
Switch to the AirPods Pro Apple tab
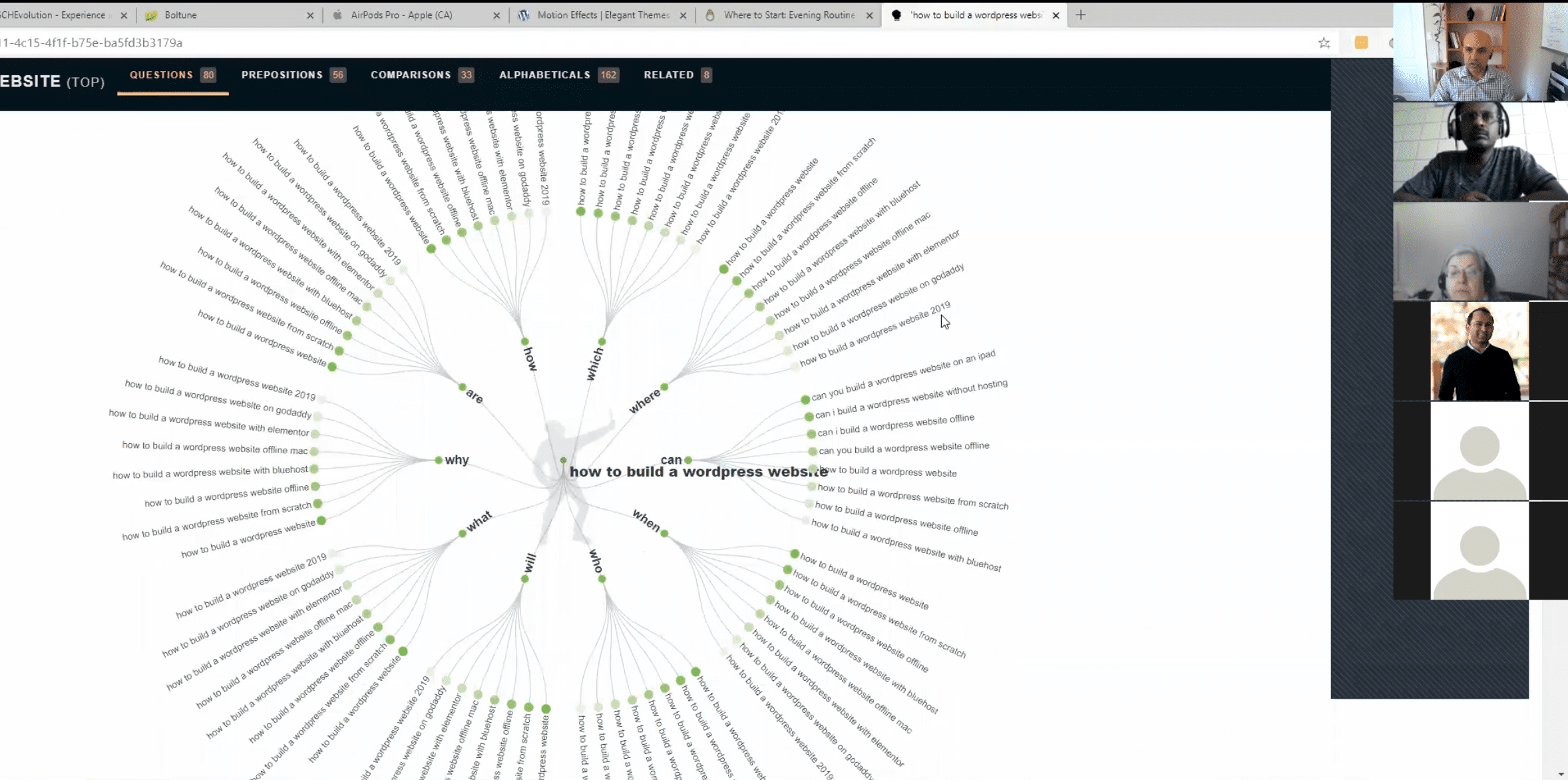coord(401,15)
